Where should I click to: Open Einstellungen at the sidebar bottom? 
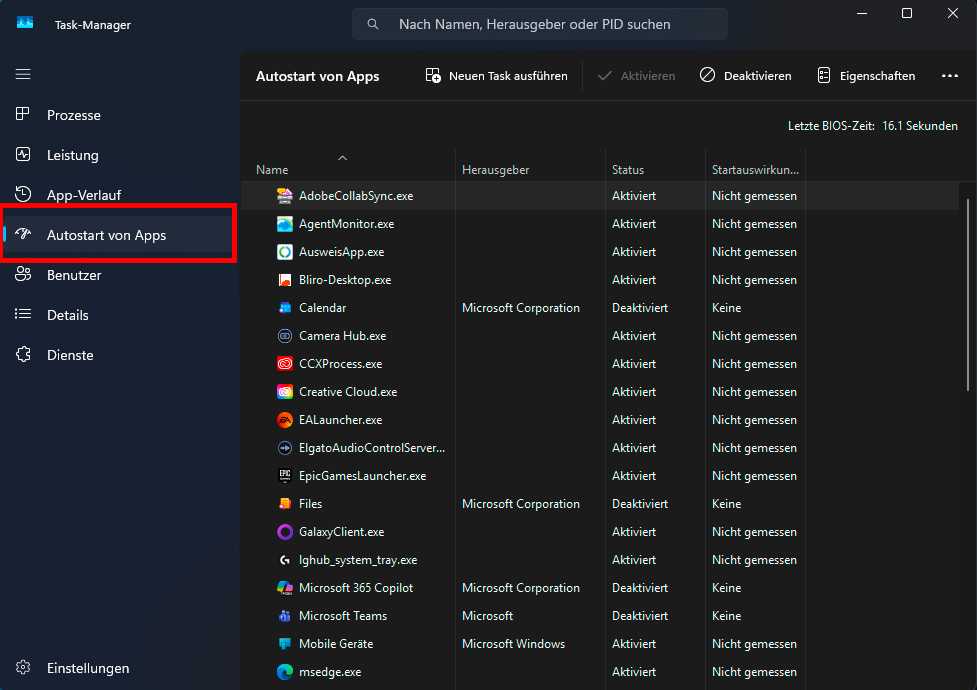(x=118, y=668)
